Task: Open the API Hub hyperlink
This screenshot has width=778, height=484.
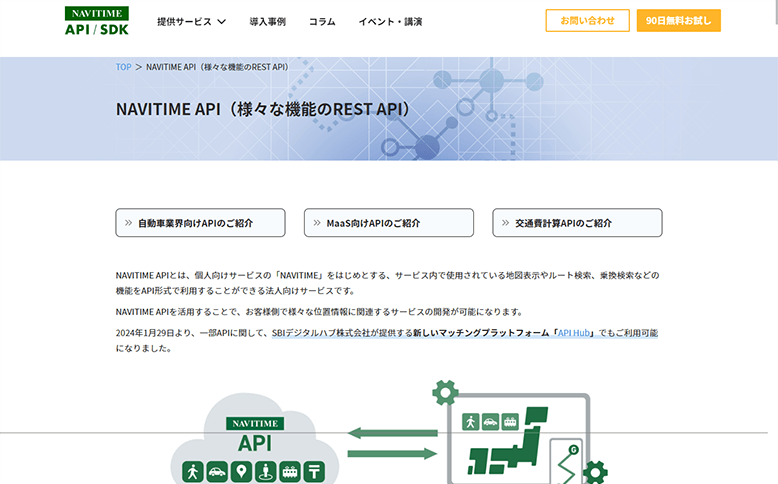Action: pyautogui.click(x=575, y=333)
